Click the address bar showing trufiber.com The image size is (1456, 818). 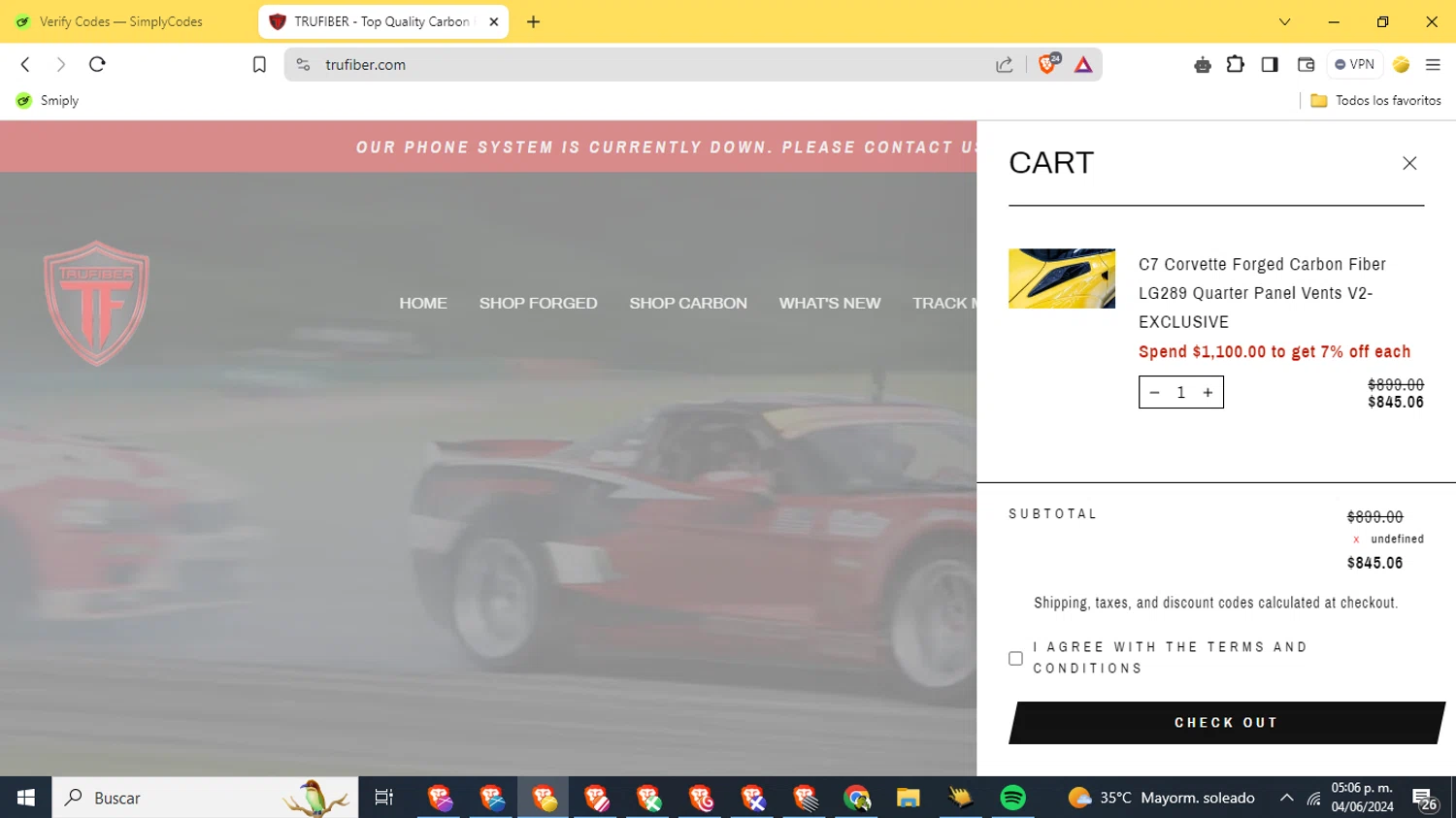pyautogui.click(x=641, y=65)
